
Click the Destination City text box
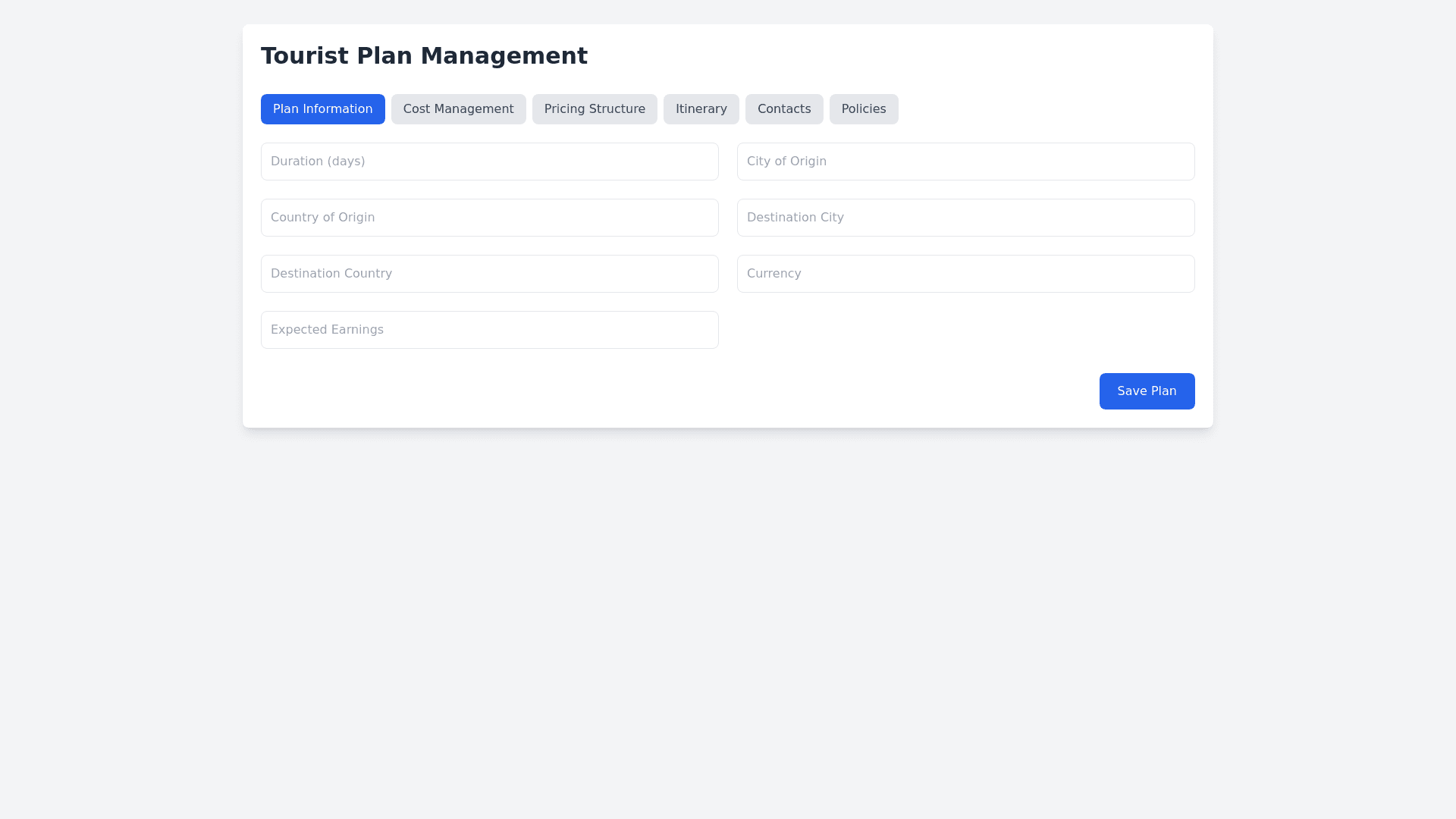965,218
